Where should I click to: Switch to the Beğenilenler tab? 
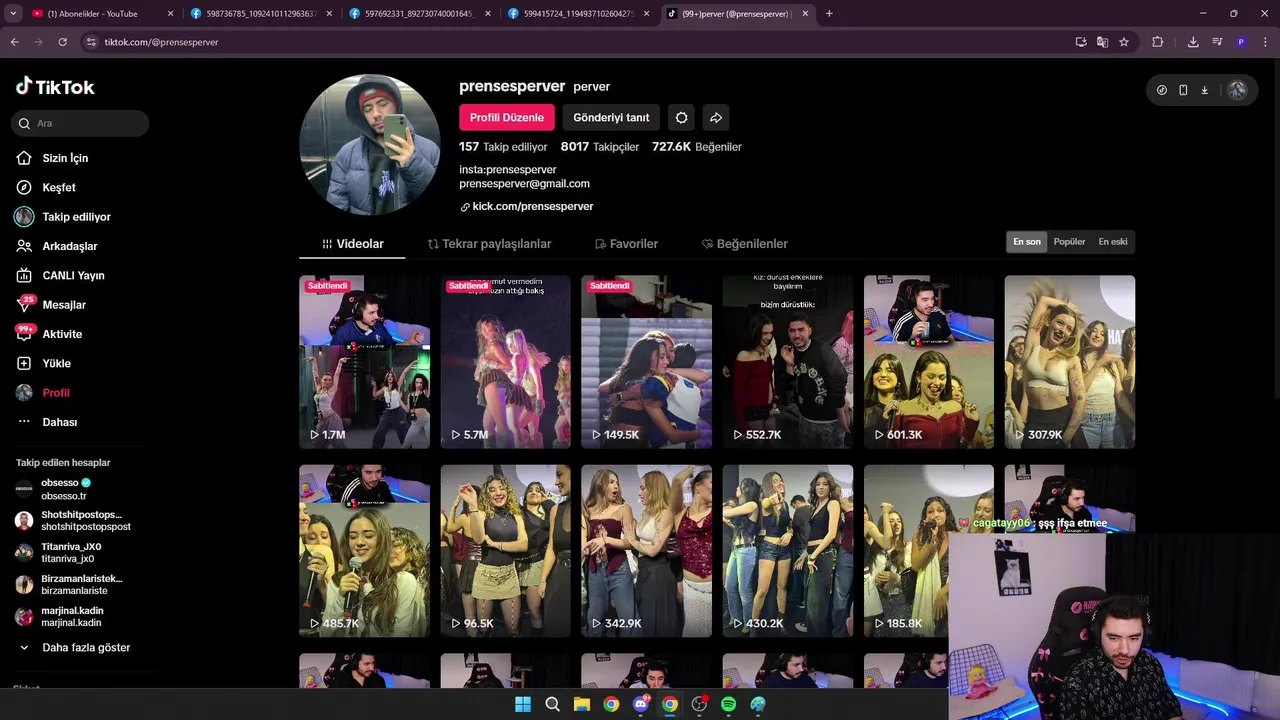coord(745,244)
